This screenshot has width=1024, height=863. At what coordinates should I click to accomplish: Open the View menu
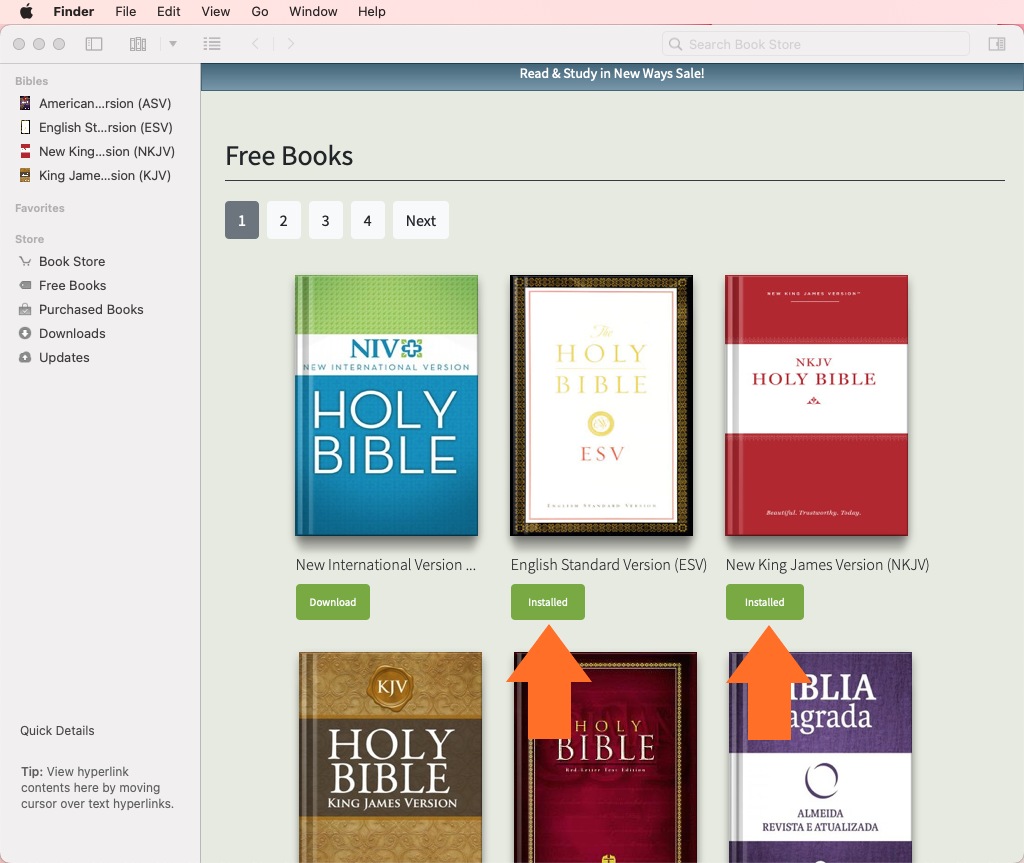point(215,12)
